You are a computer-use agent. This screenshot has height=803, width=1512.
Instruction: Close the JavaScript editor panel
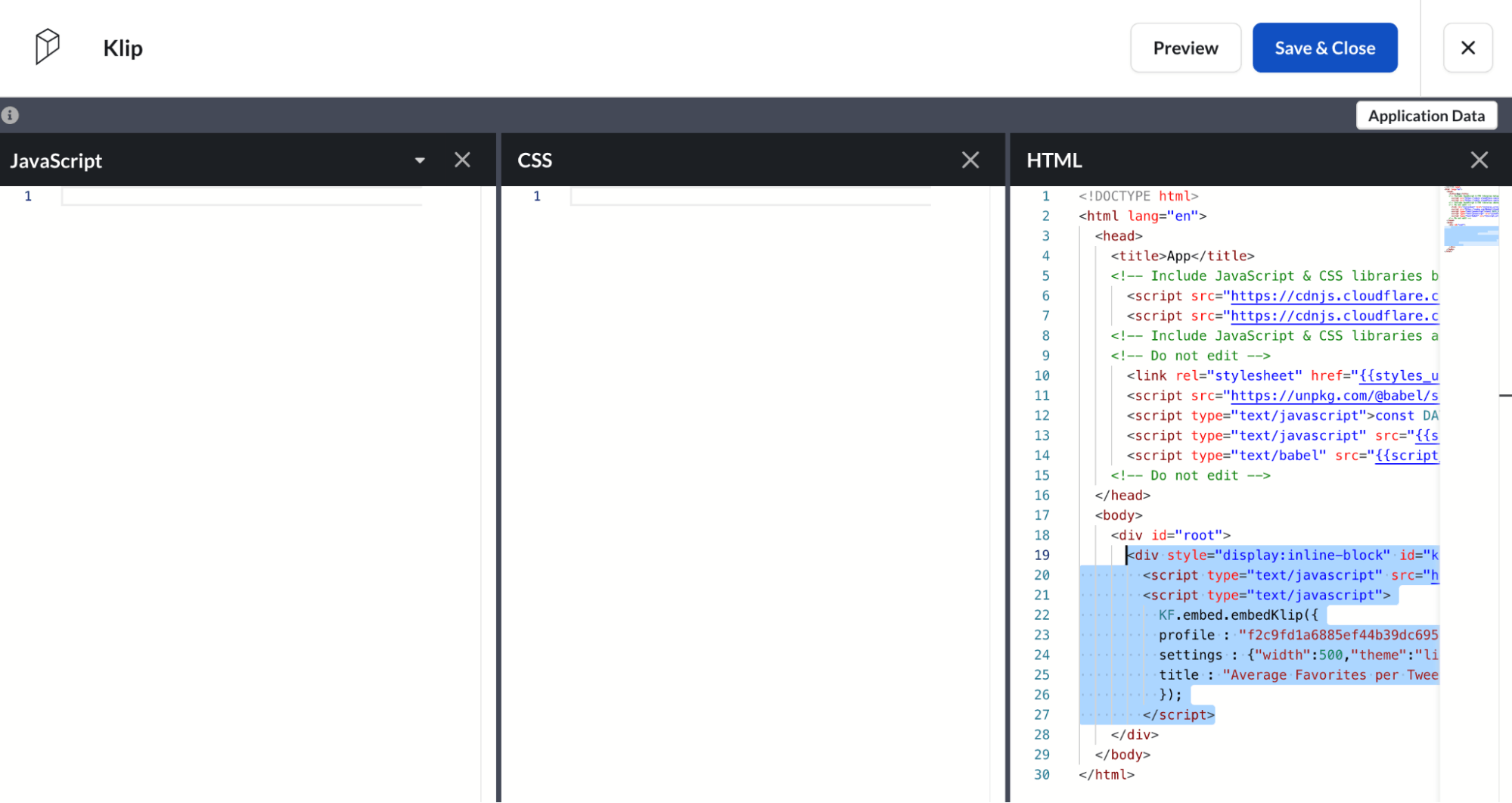(x=462, y=160)
